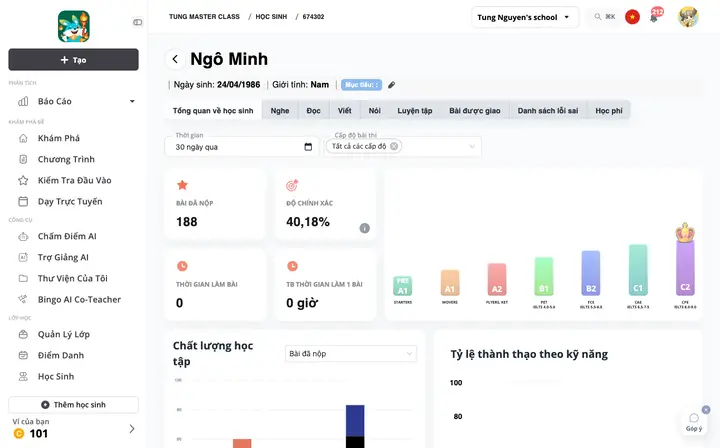Click the Kiểm Tra Đầu Vào star icon

(x=23, y=180)
